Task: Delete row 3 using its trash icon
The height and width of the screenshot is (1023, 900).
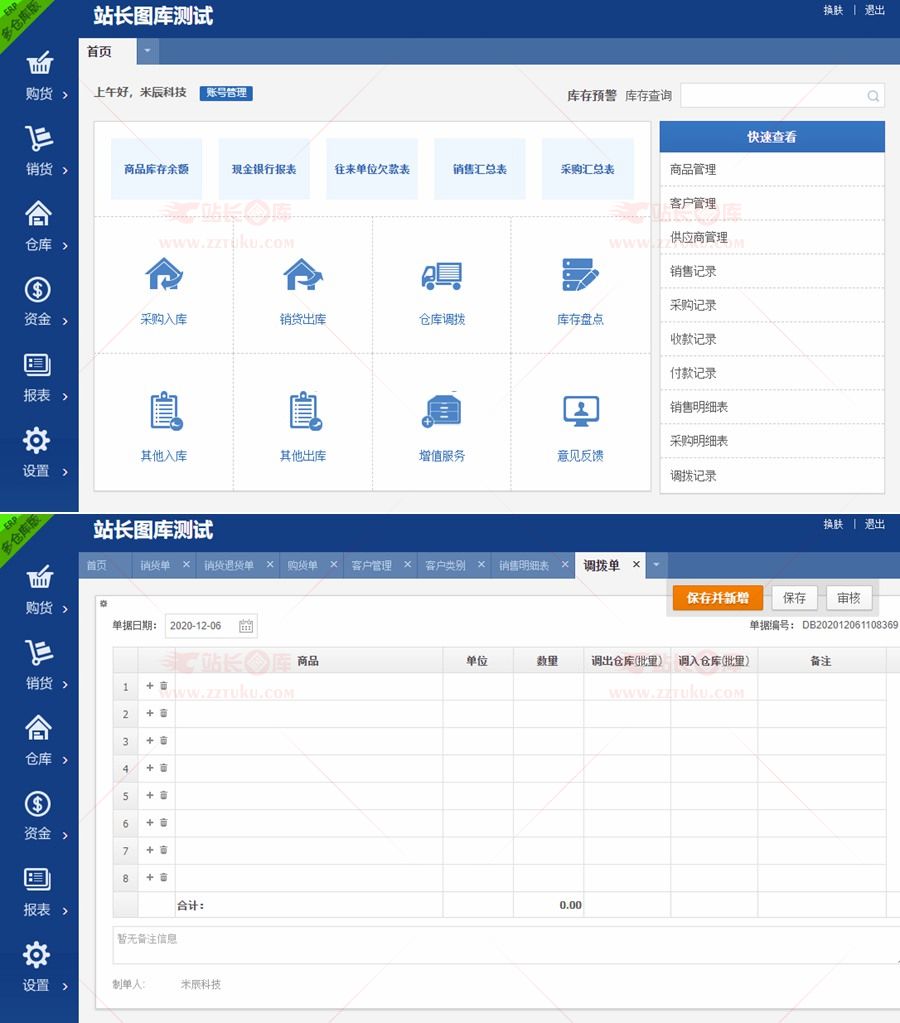Action: [164, 741]
